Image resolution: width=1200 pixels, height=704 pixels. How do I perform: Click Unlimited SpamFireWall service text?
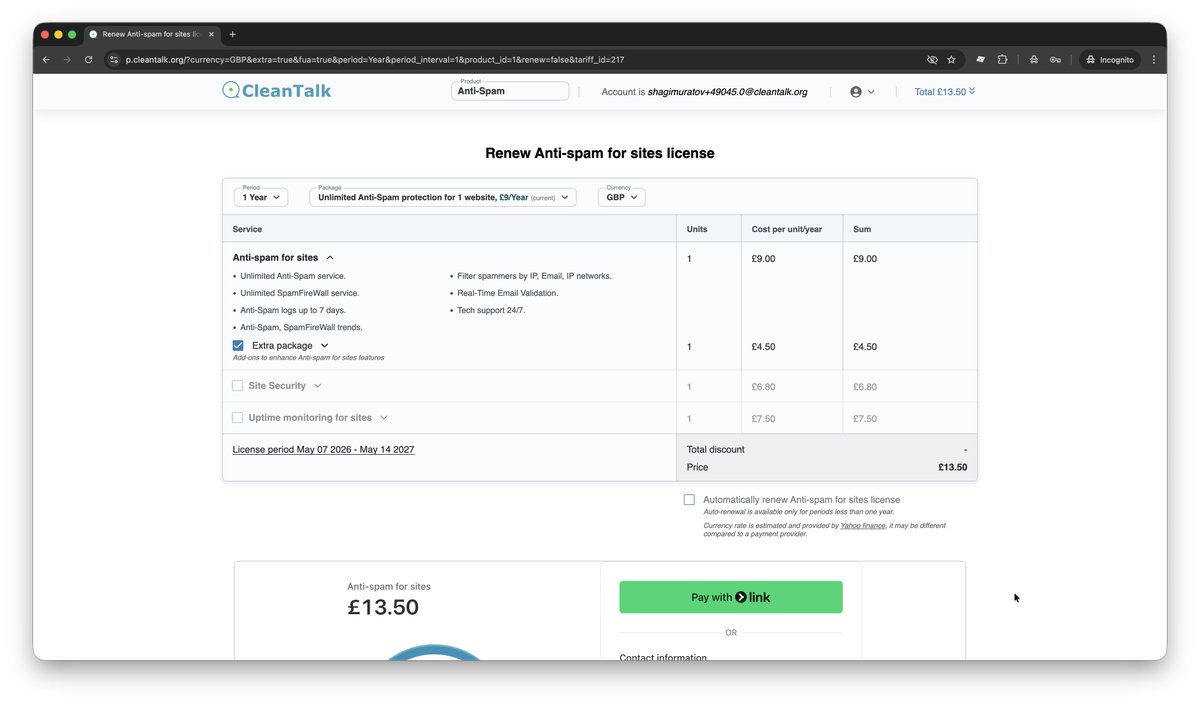click(x=299, y=293)
